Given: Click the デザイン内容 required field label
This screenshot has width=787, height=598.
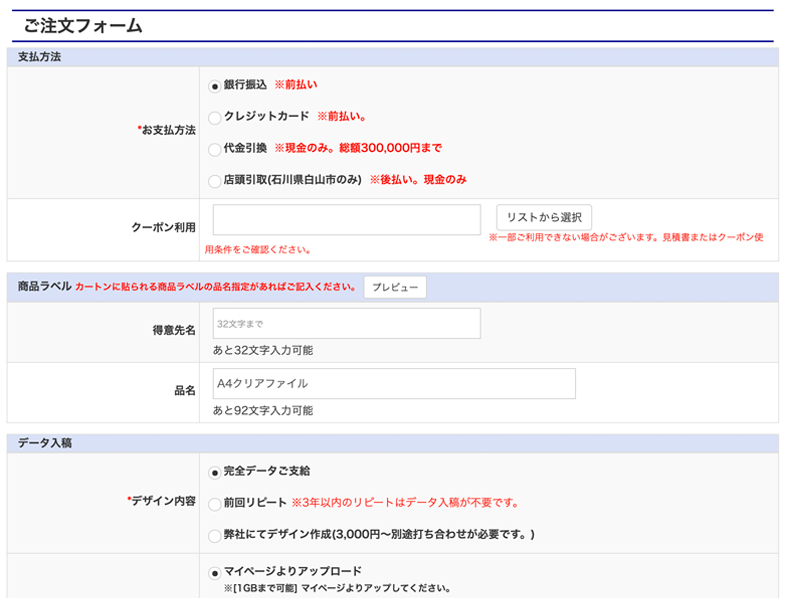Looking at the screenshot, I should pos(163,501).
